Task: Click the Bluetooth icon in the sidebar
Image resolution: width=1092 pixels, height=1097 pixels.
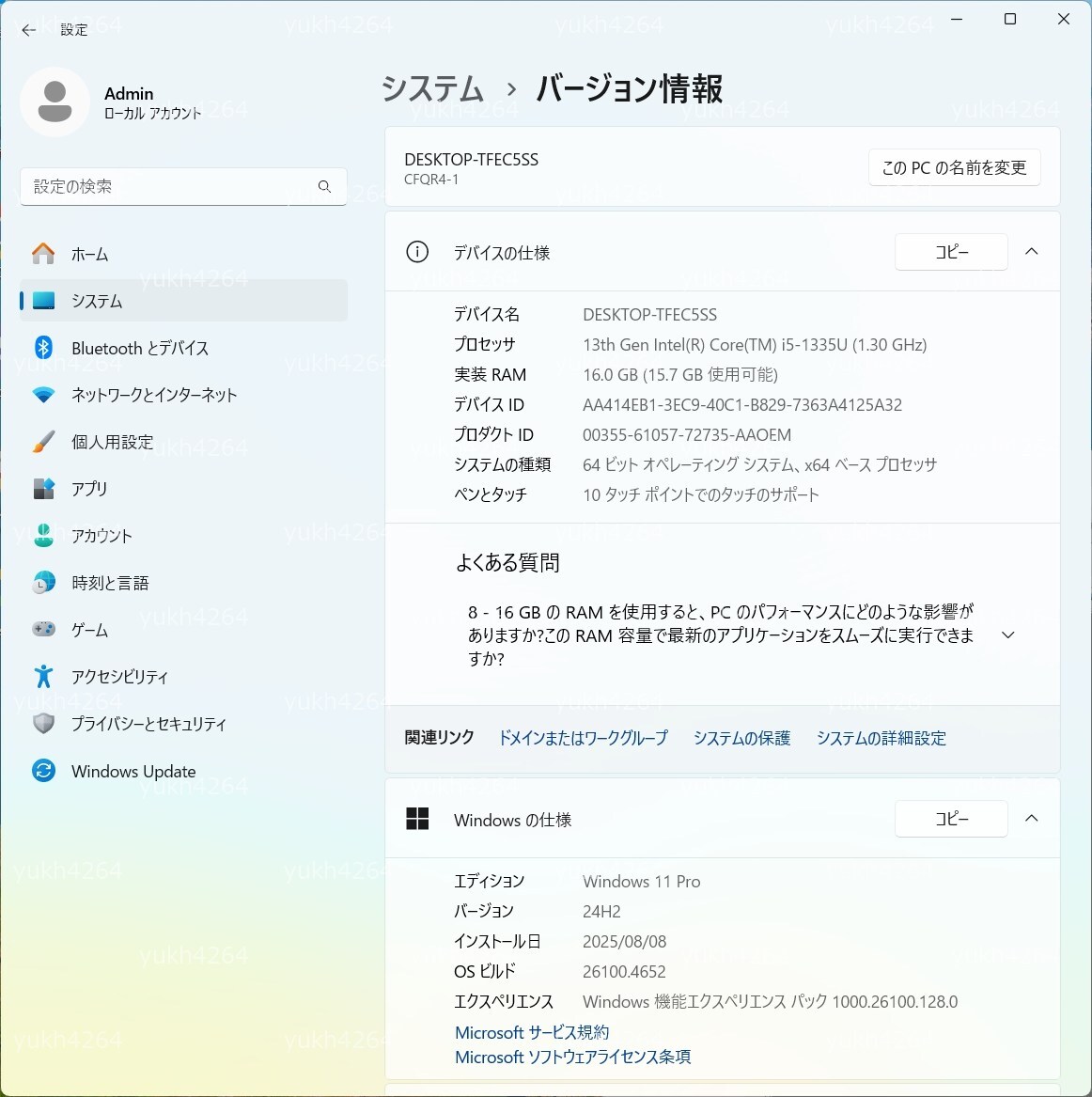Action: click(x=43, y=348)
